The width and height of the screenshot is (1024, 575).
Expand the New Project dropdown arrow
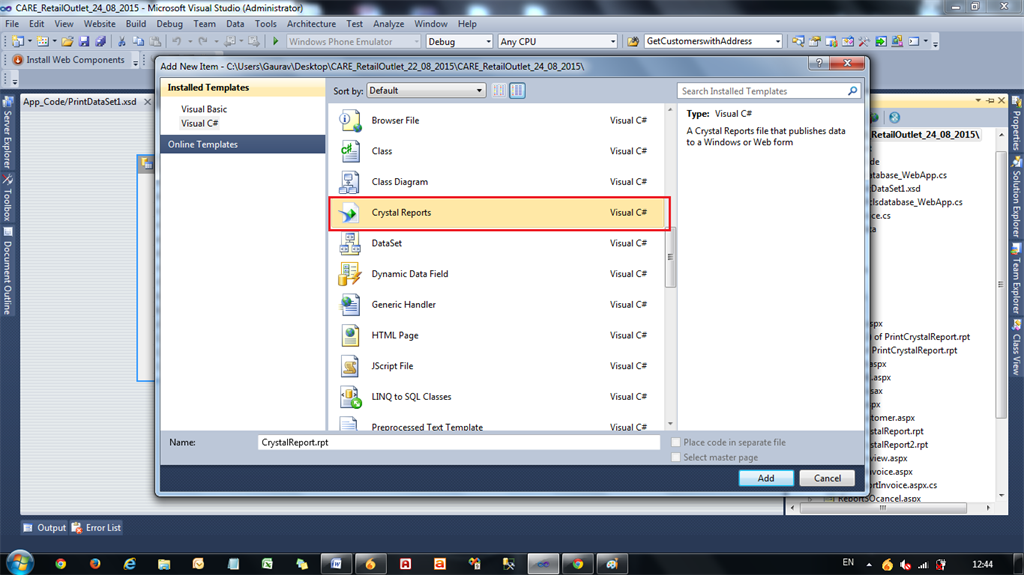(x=29, y=42)
